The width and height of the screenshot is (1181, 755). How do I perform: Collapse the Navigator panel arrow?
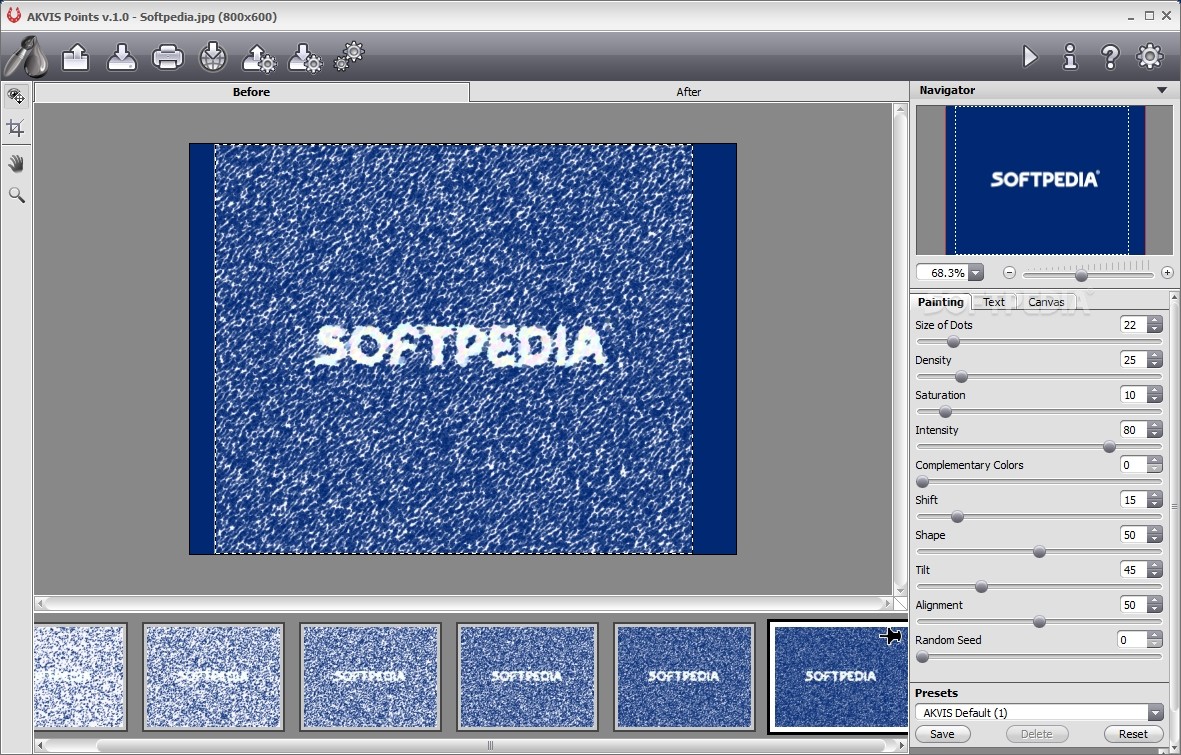[1162, 90]
